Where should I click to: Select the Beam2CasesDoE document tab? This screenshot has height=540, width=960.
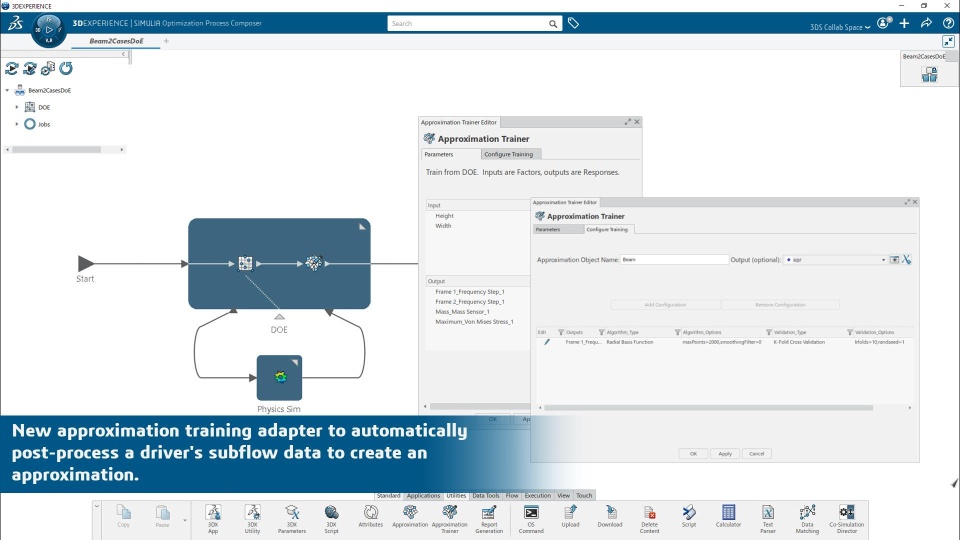[116, 41]
